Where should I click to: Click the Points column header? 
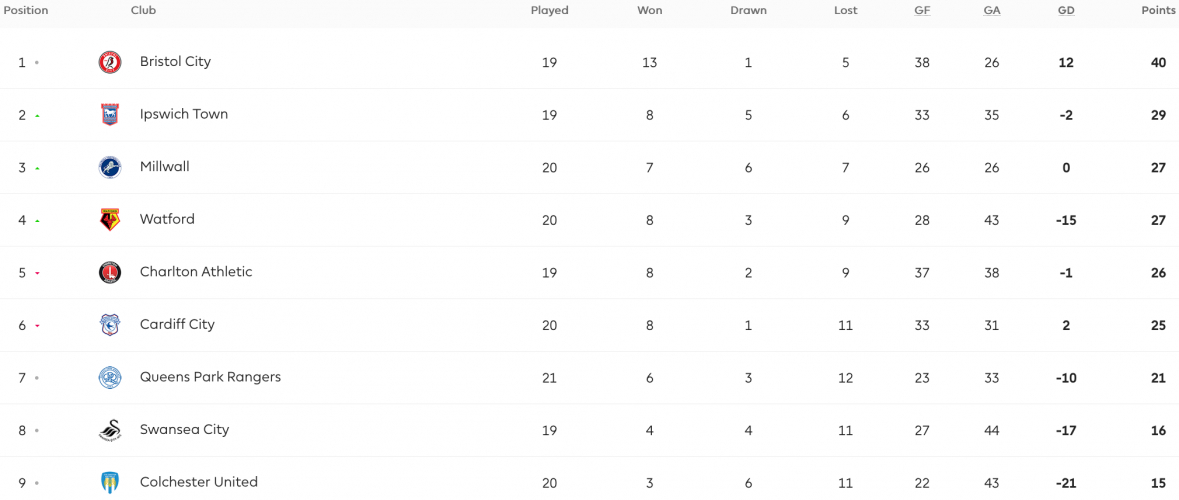tap(1158, 11)
